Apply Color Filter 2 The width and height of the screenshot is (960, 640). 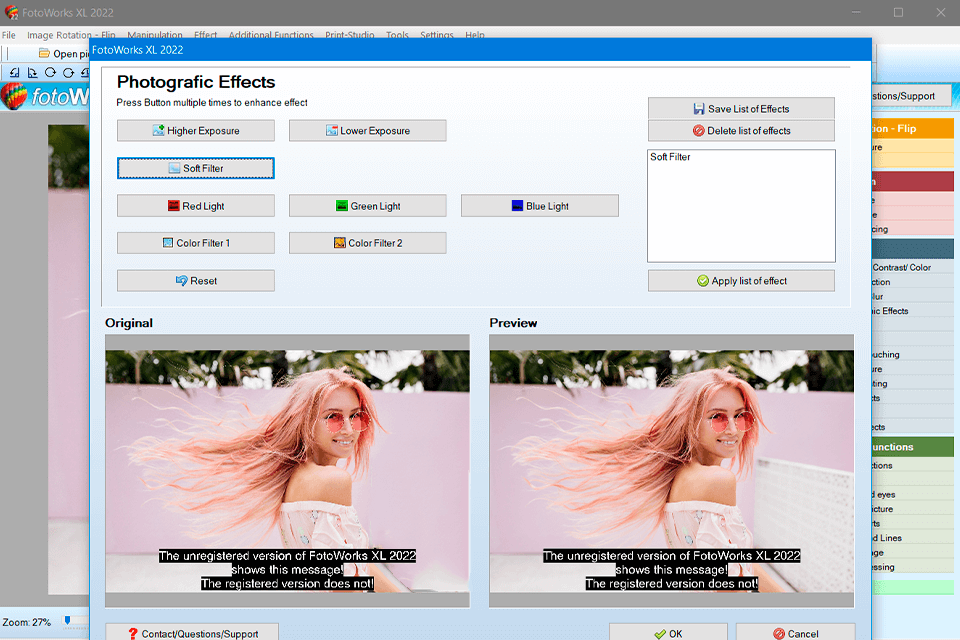click(x=367, y=243)
